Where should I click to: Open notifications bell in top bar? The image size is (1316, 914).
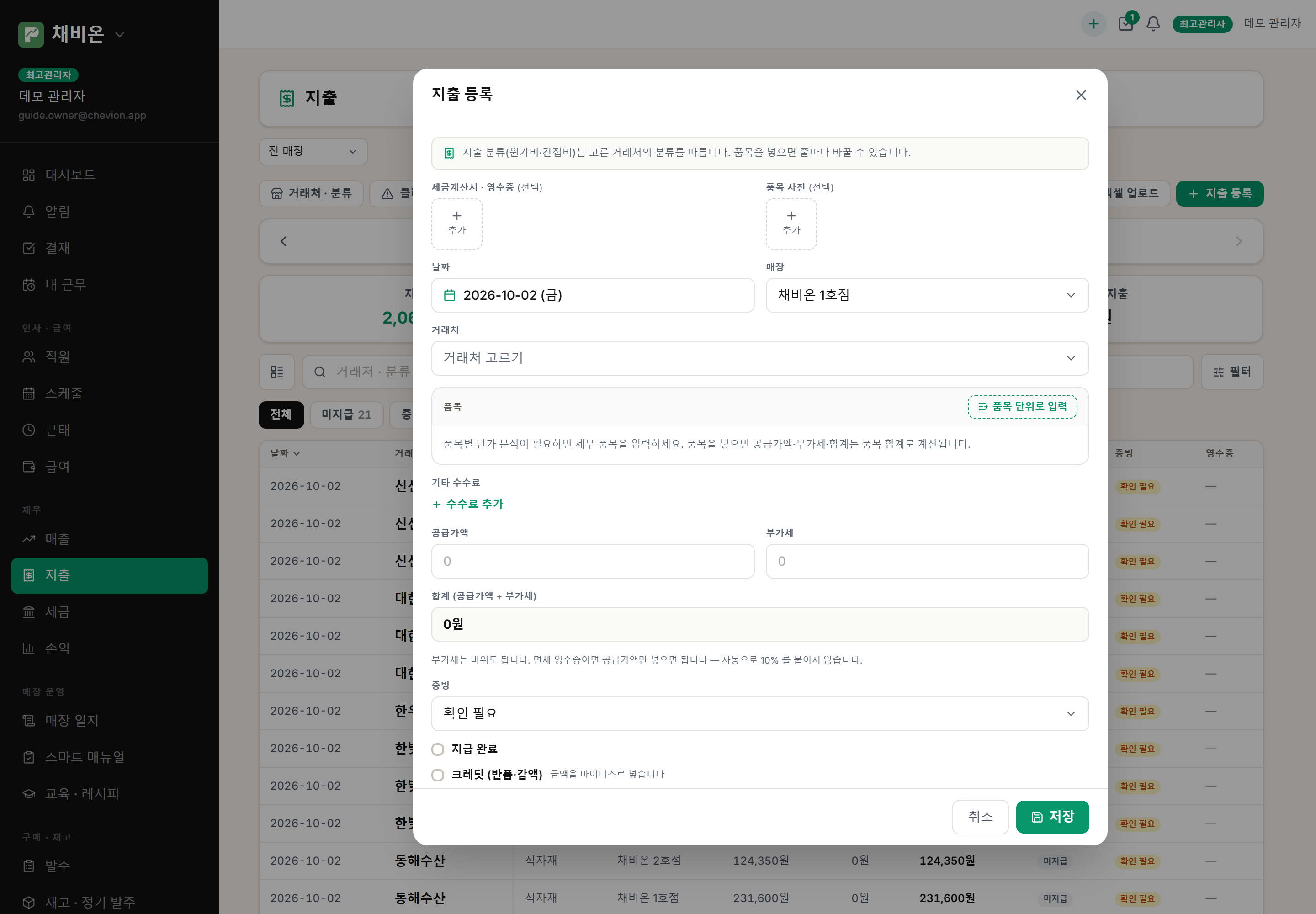point(1153,23)
